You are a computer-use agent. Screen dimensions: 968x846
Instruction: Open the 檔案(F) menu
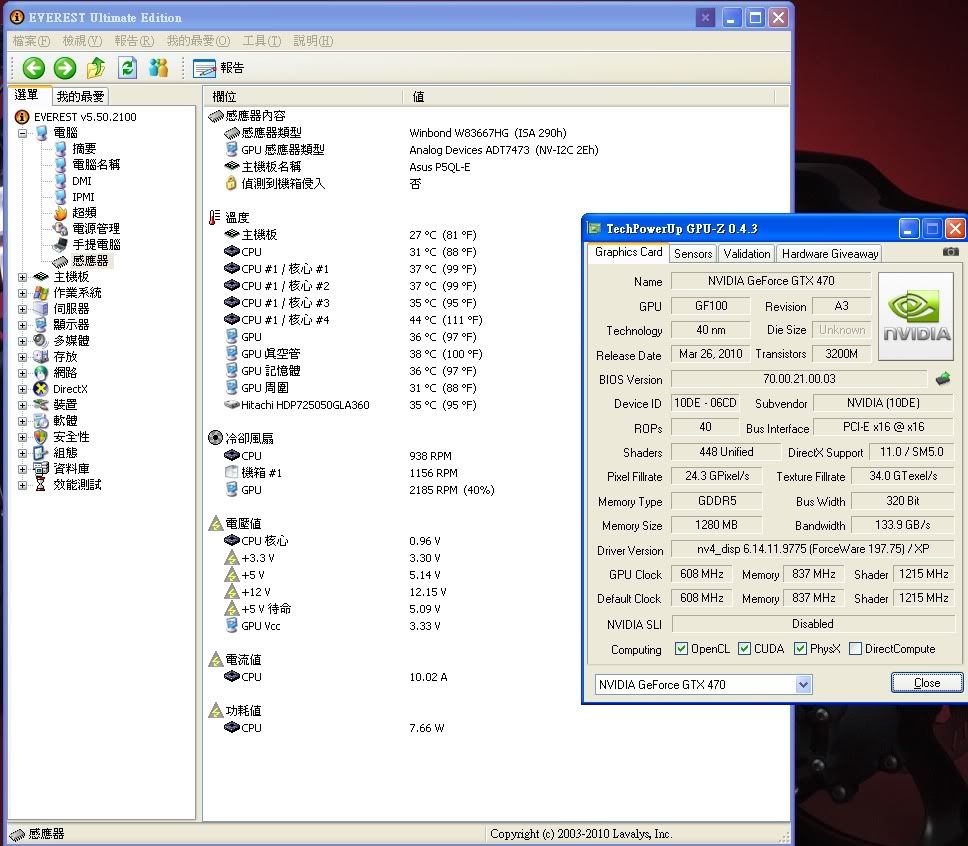pos(31,41)
